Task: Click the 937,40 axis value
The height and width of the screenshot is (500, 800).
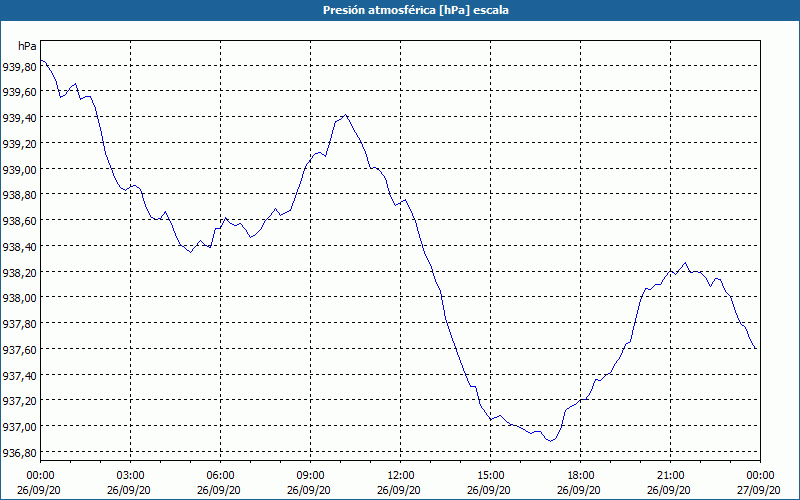Action: click(19, 375)
